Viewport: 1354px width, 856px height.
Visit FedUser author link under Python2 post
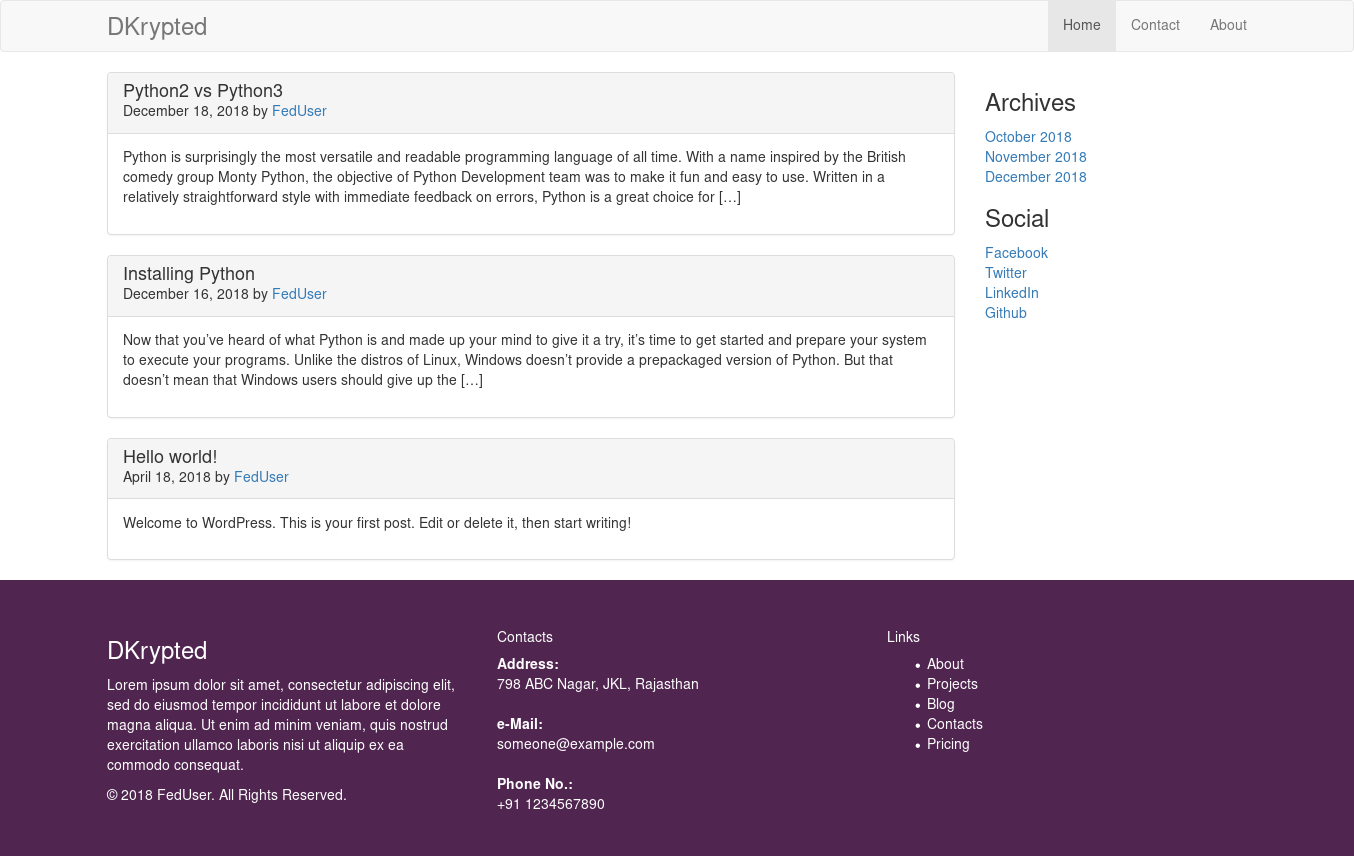(299, 111)
